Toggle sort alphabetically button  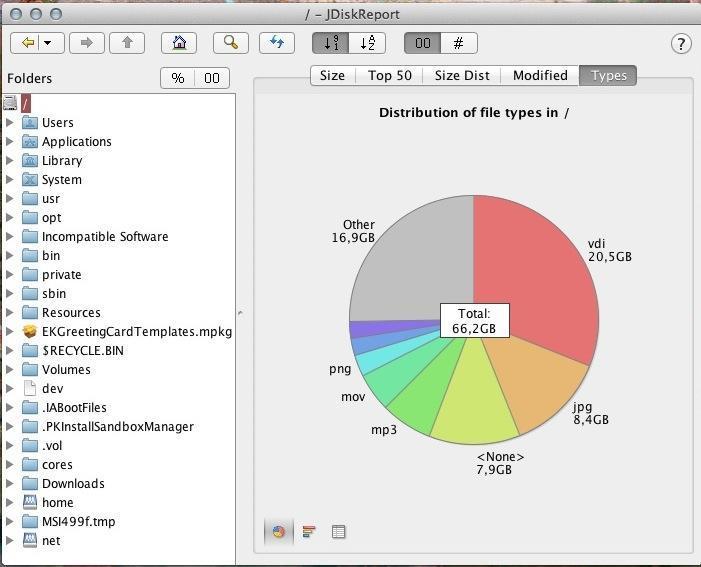[x=367, y=43]
